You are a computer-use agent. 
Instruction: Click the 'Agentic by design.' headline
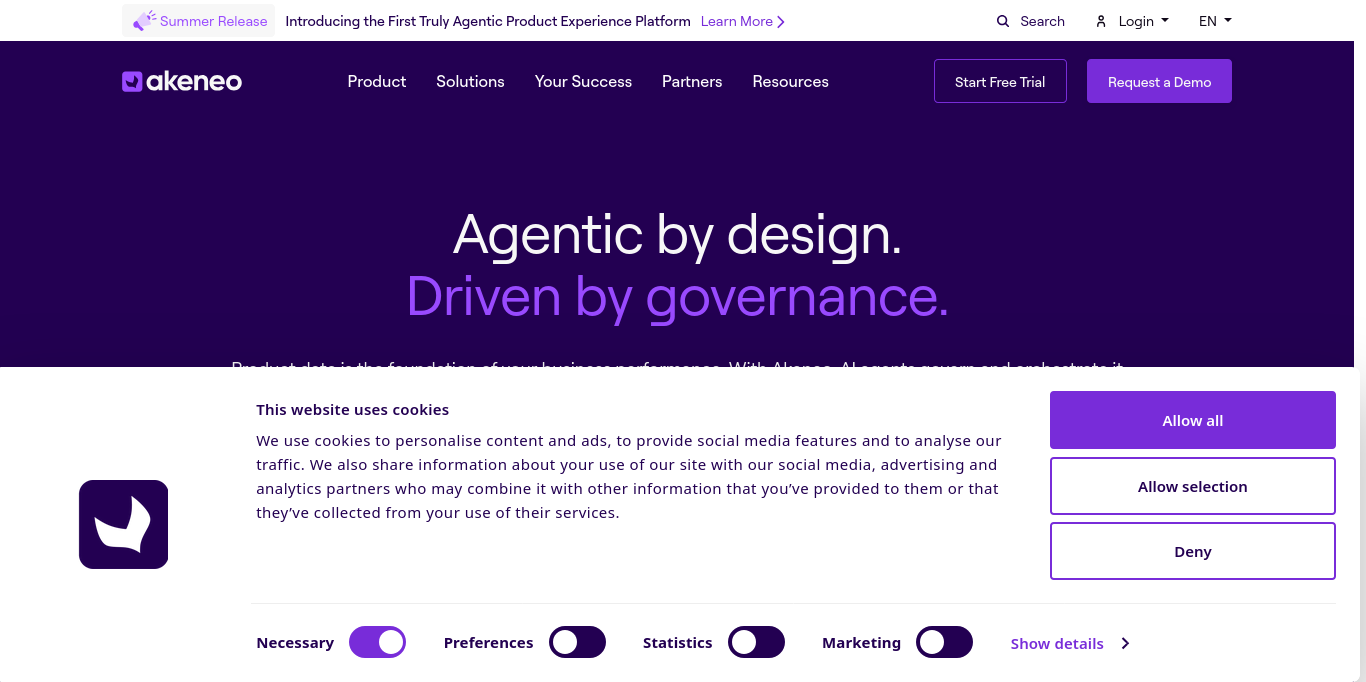click(x=678, y=235)
